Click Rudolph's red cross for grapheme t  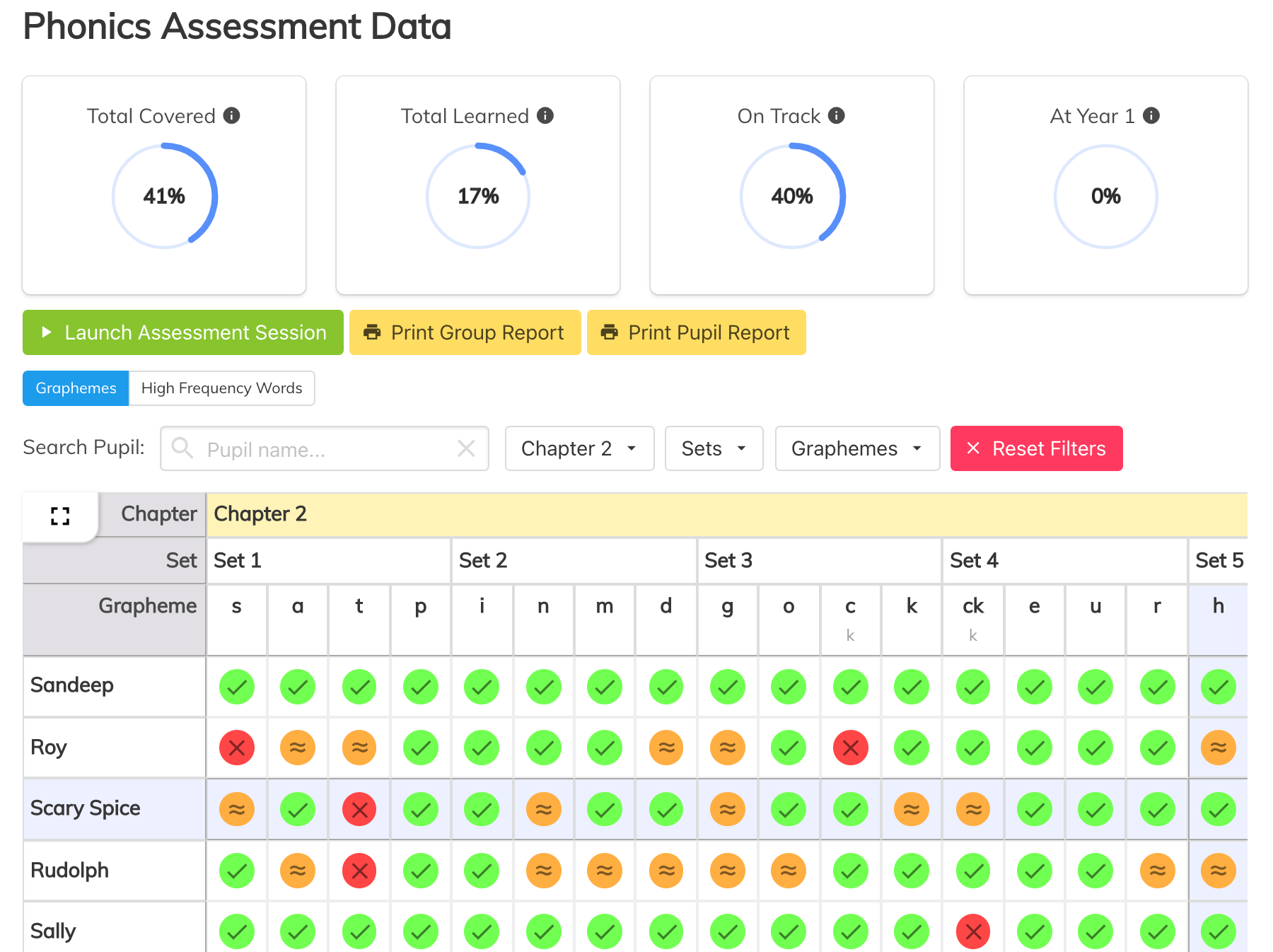click(x=359, y=871)
